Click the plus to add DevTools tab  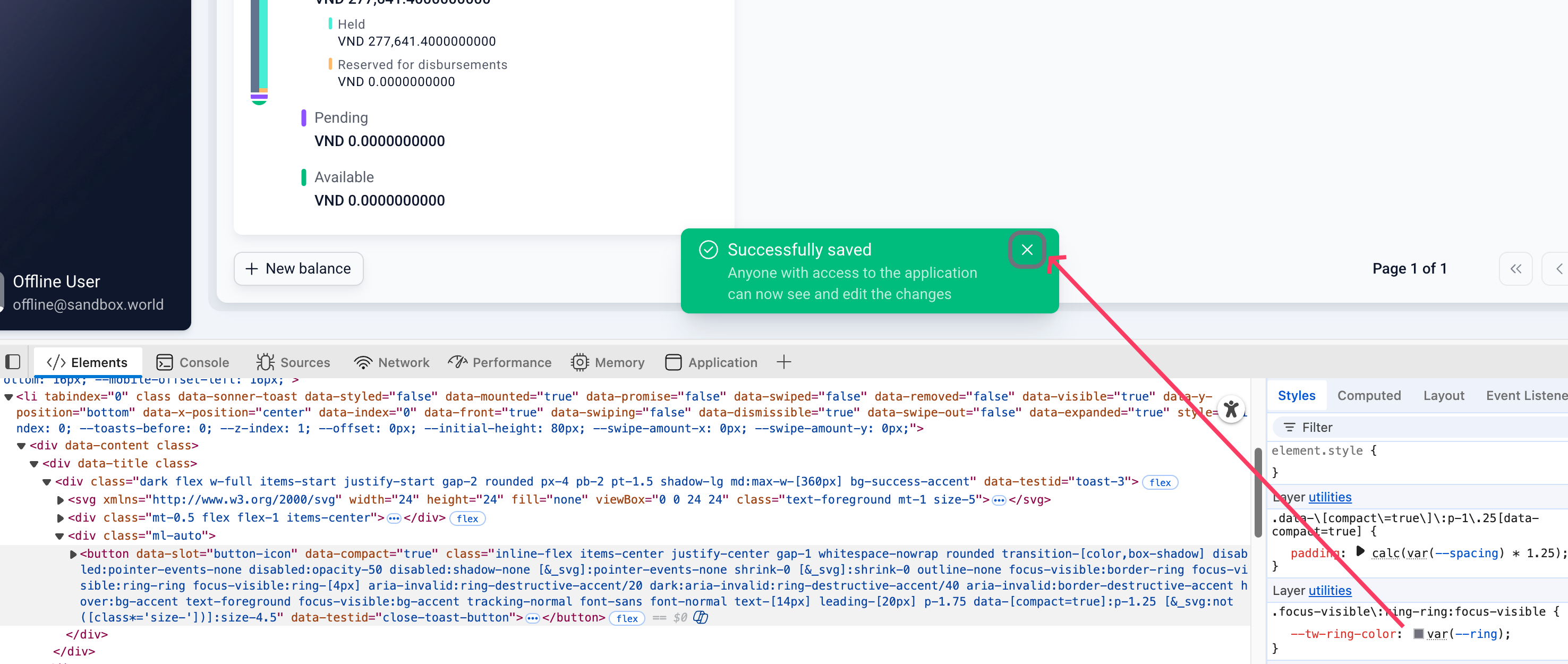(x=784, y=362)
